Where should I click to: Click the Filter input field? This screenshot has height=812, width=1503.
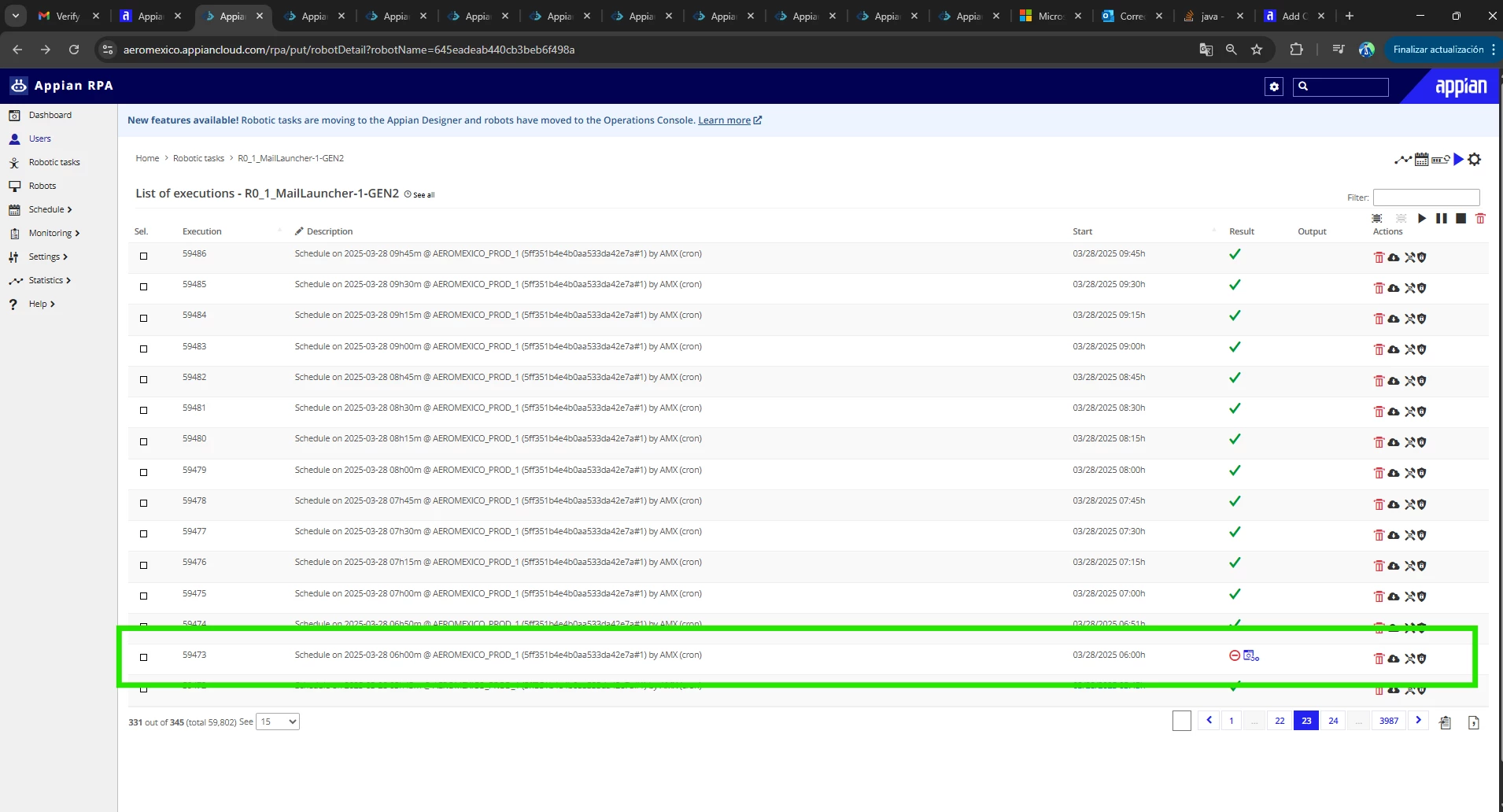pos(1426,197)
